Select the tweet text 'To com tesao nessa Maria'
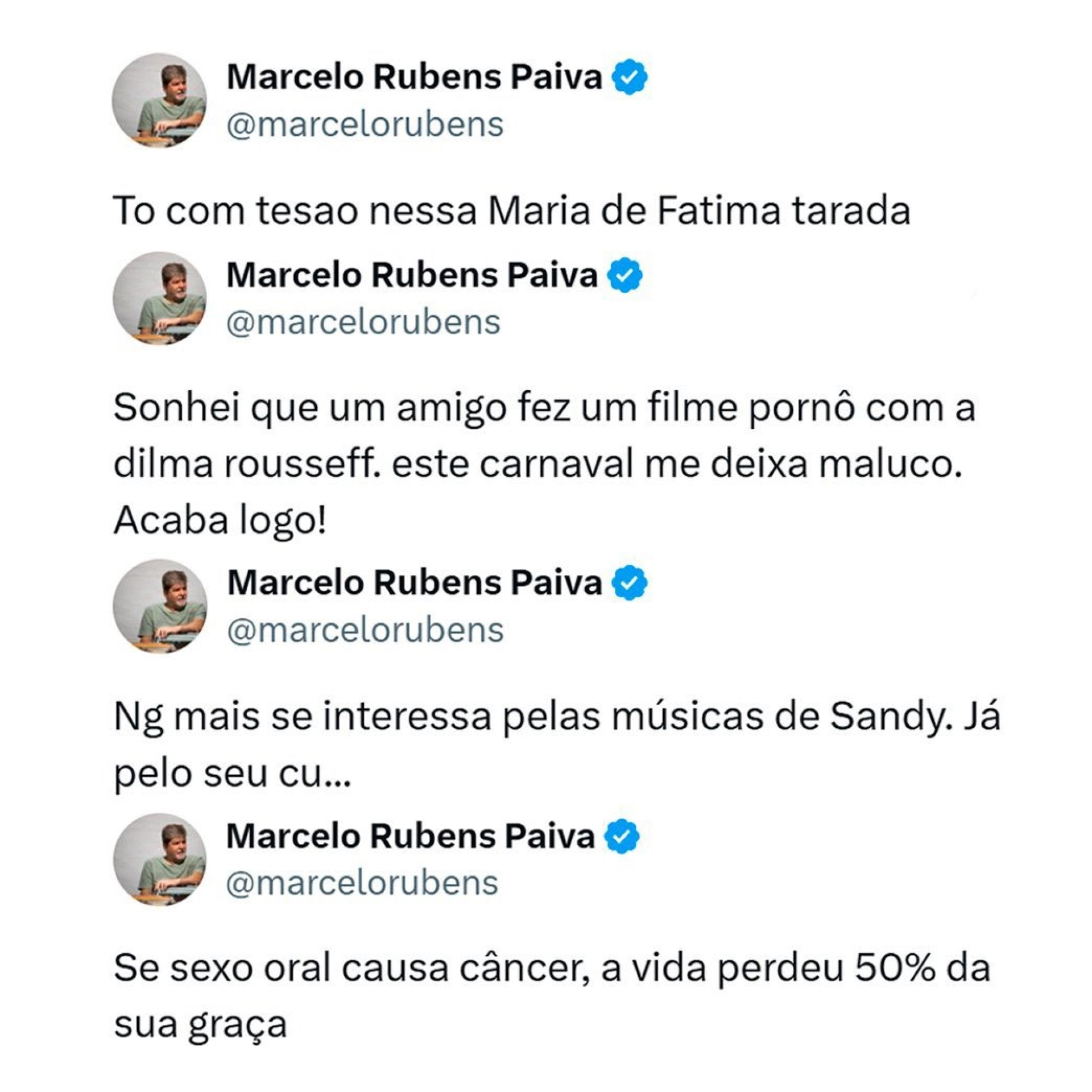The width and height of the screenshot is (1092, 1092). click(512, 211)
